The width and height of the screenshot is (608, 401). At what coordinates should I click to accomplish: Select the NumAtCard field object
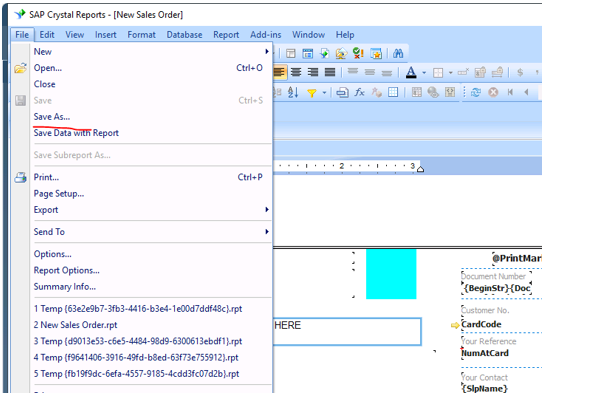coord(485,353)
